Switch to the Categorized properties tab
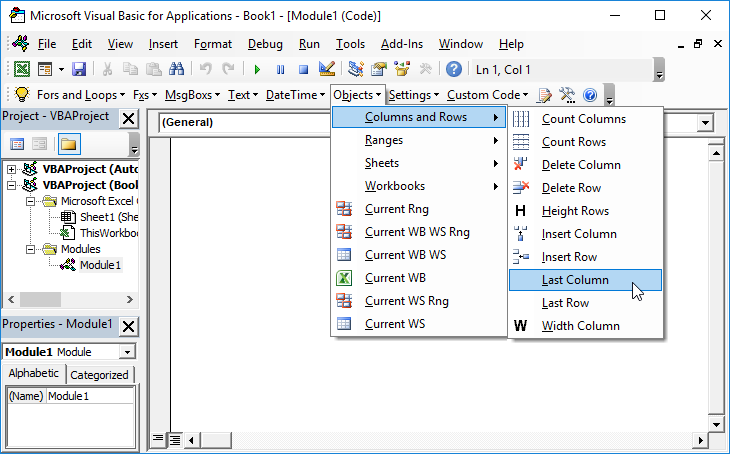The height and width of the screenshot is (454, 730). [100, 375]
